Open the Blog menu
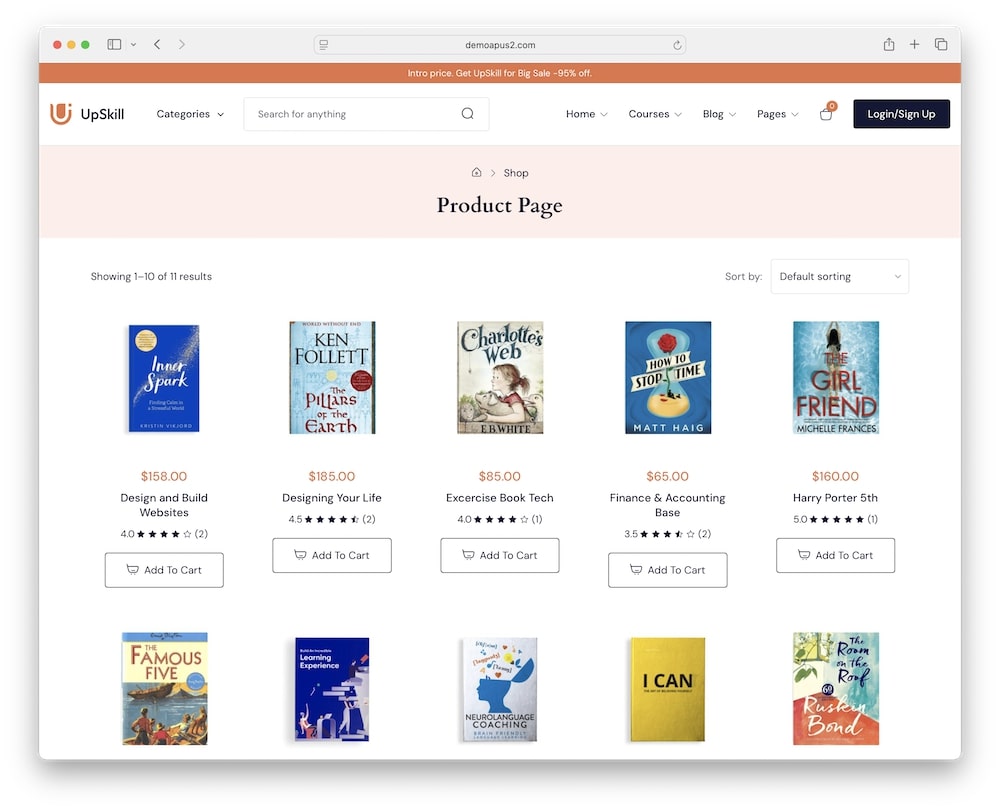1000x811 pixels. 719,113
